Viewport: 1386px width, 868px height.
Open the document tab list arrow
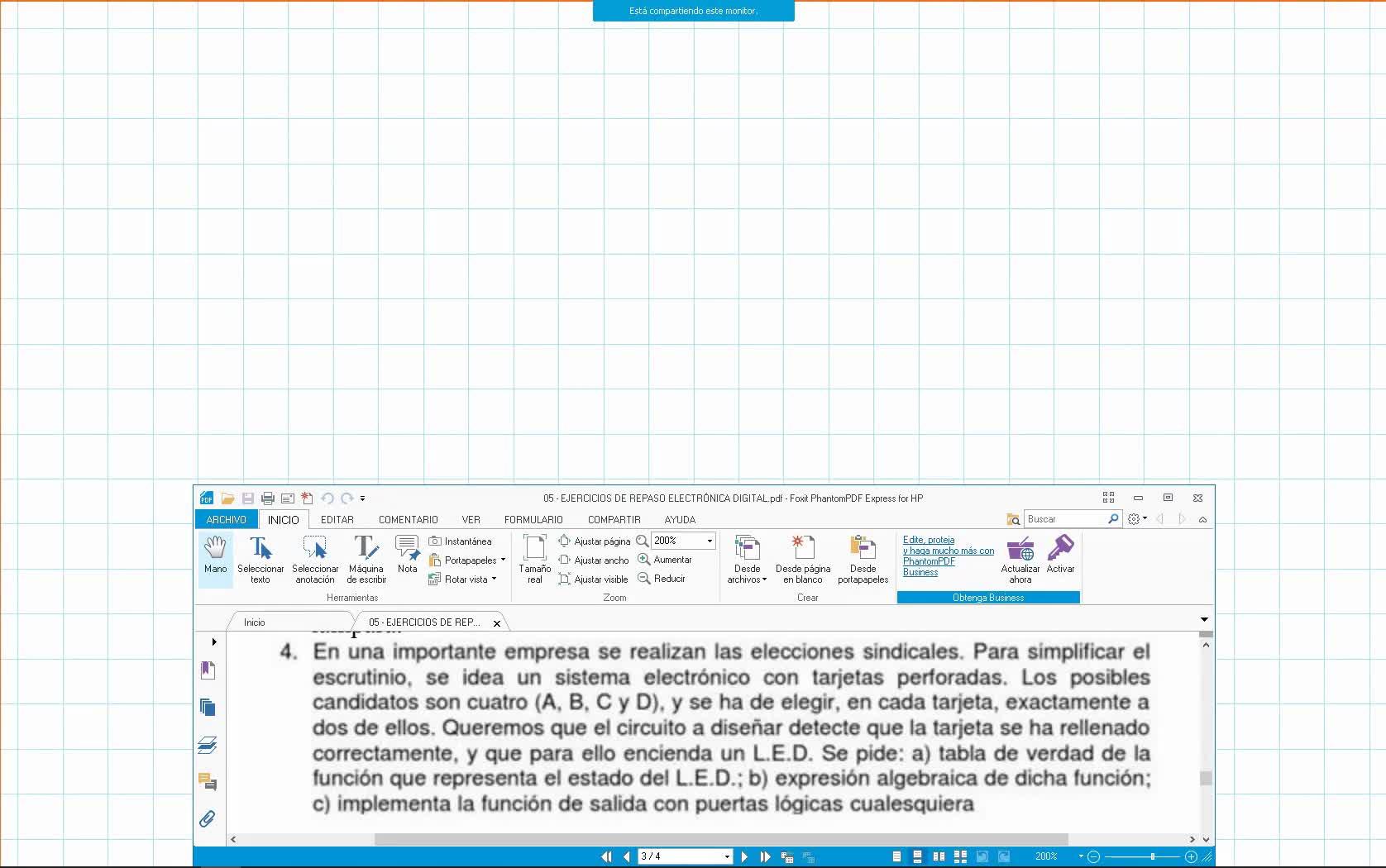tap(1204, 620)
